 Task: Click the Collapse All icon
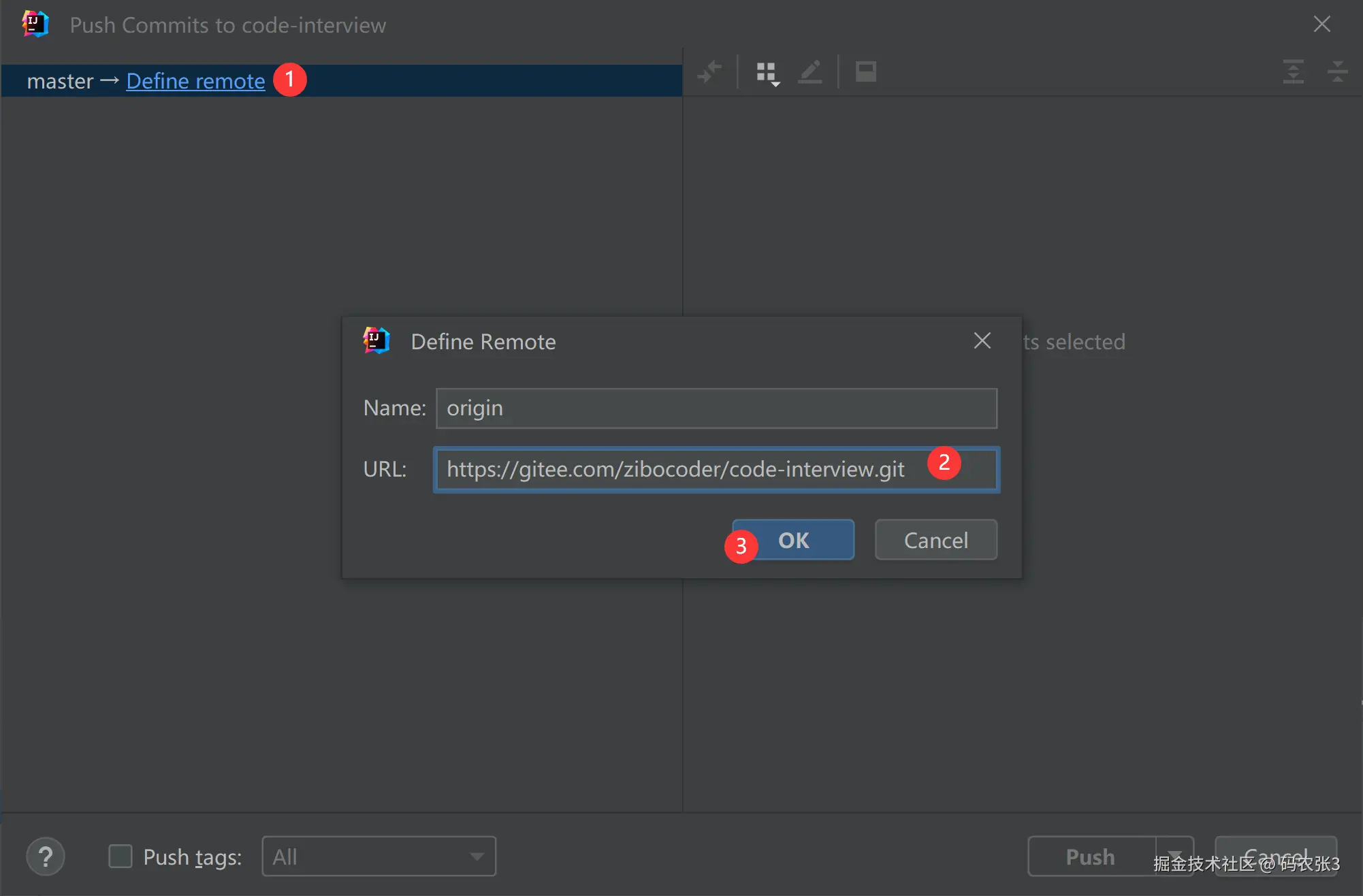tap(1337, 71)
